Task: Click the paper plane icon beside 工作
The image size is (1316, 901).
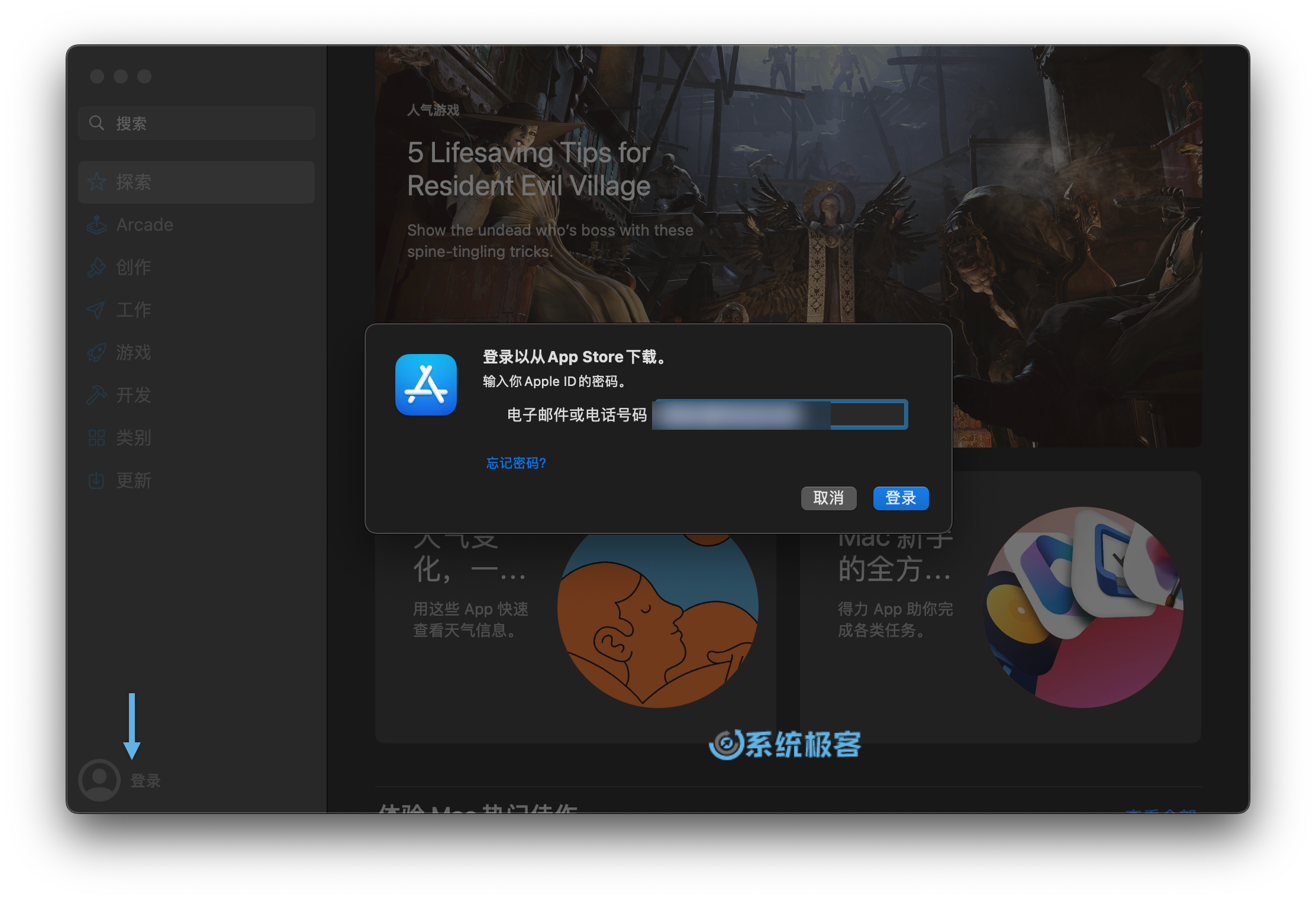Action: pos(96,310)
